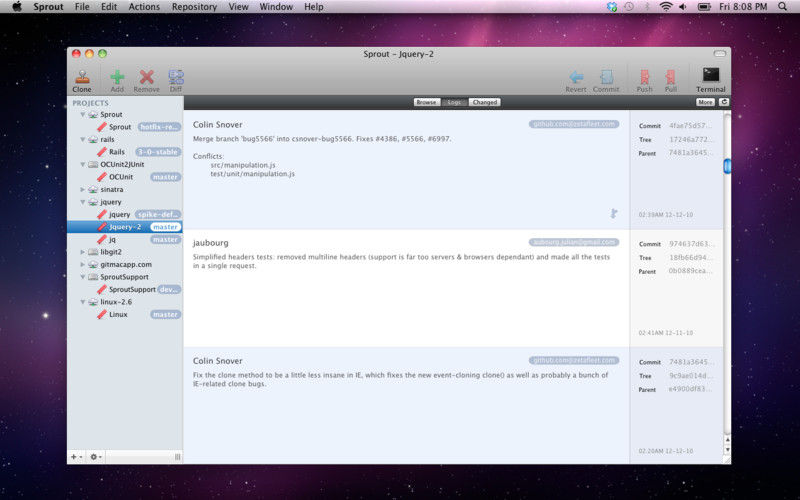Click the Commit toolbar icon
The height and width of the screenshot is (500, 800).
click(606, 77)
